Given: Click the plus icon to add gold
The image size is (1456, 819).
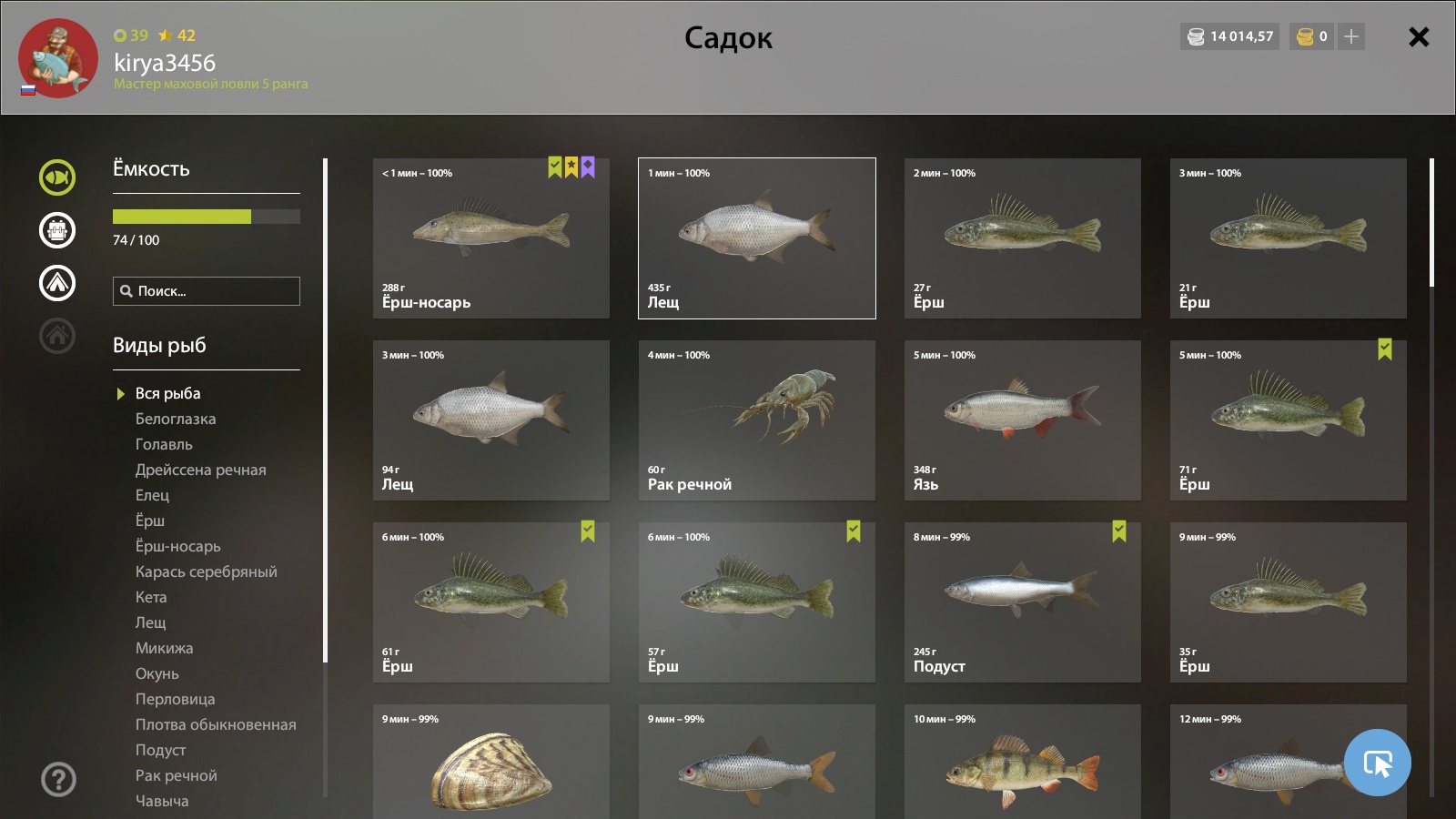Looking at the screenshot, I should coord(1351,36).
